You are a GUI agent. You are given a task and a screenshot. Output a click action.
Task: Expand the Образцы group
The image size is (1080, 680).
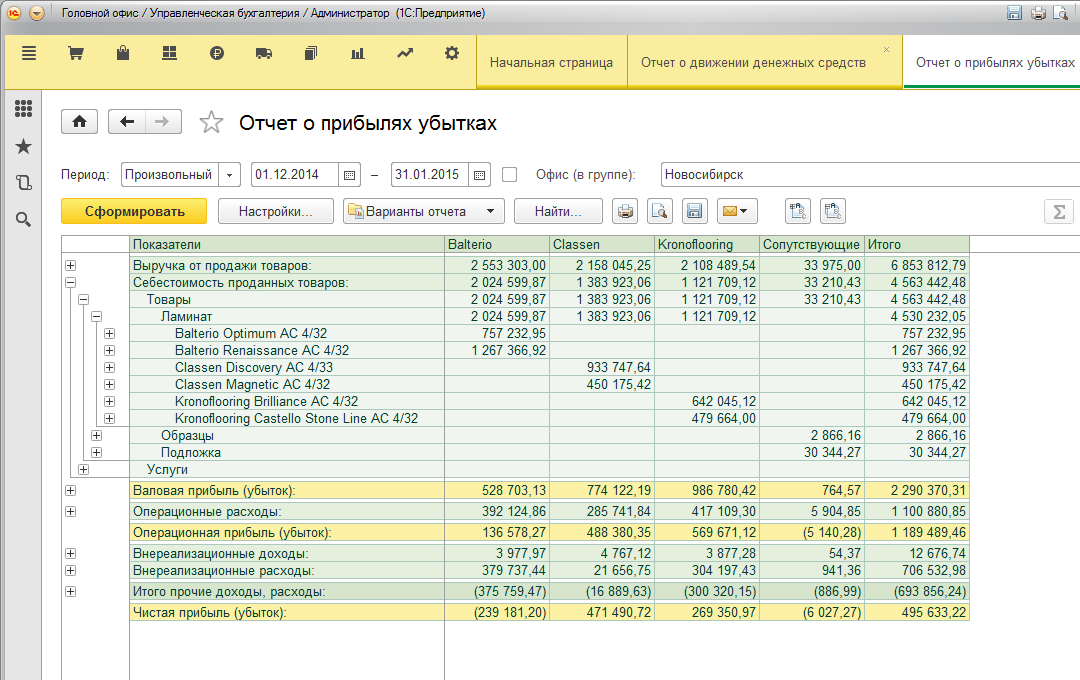pos(96,435)
